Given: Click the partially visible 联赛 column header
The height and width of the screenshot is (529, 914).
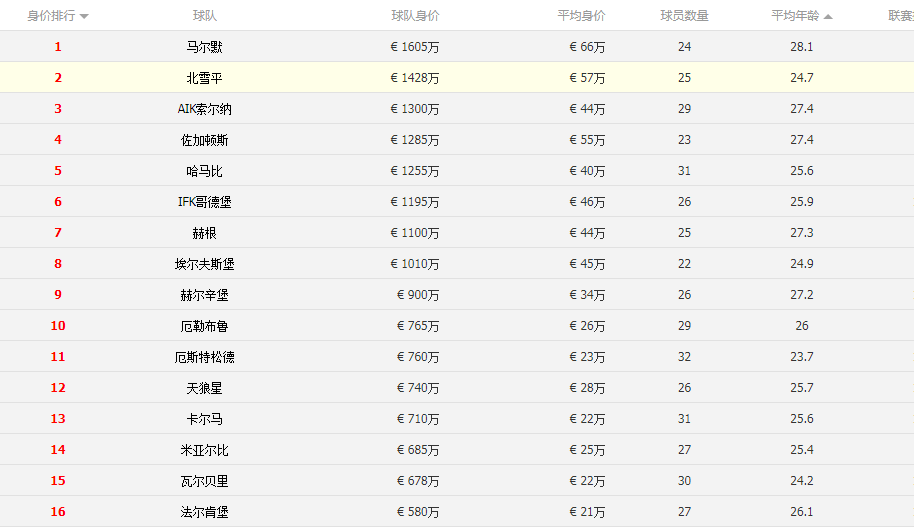Looking at the screenshot, I should click(x=900, y=16).
